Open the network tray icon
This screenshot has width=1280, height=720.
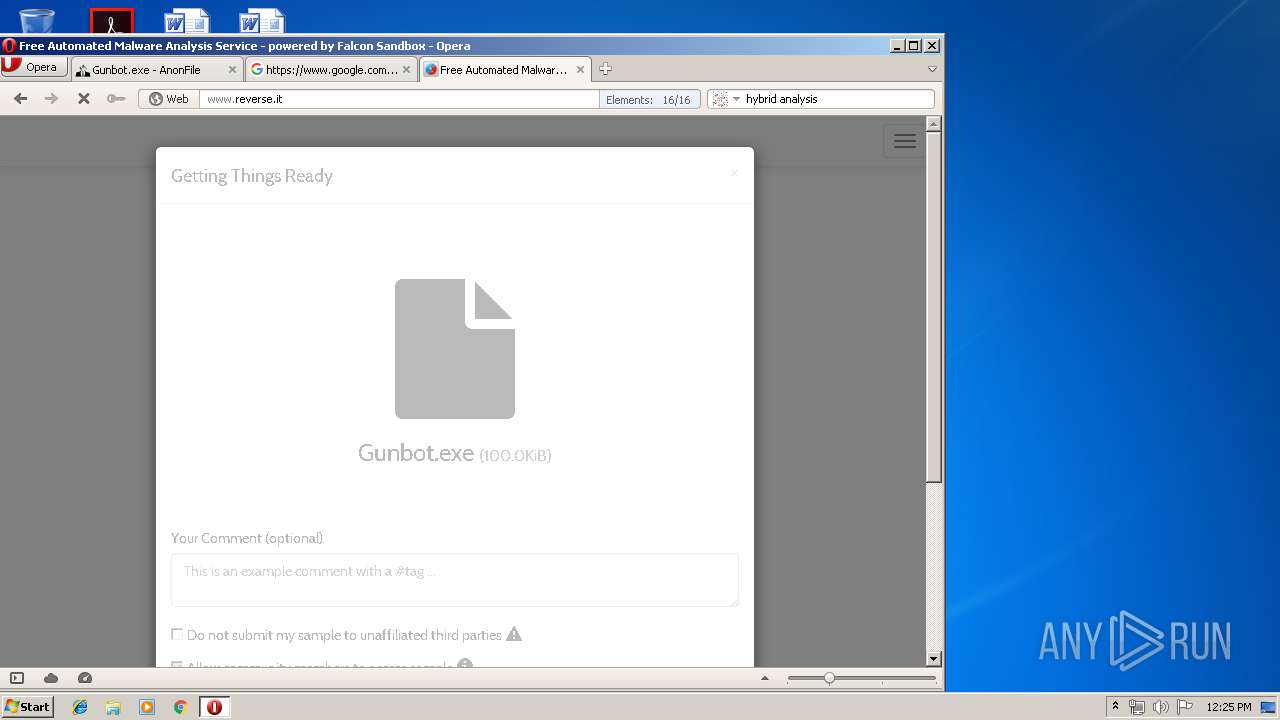[x=1137, y=707]
